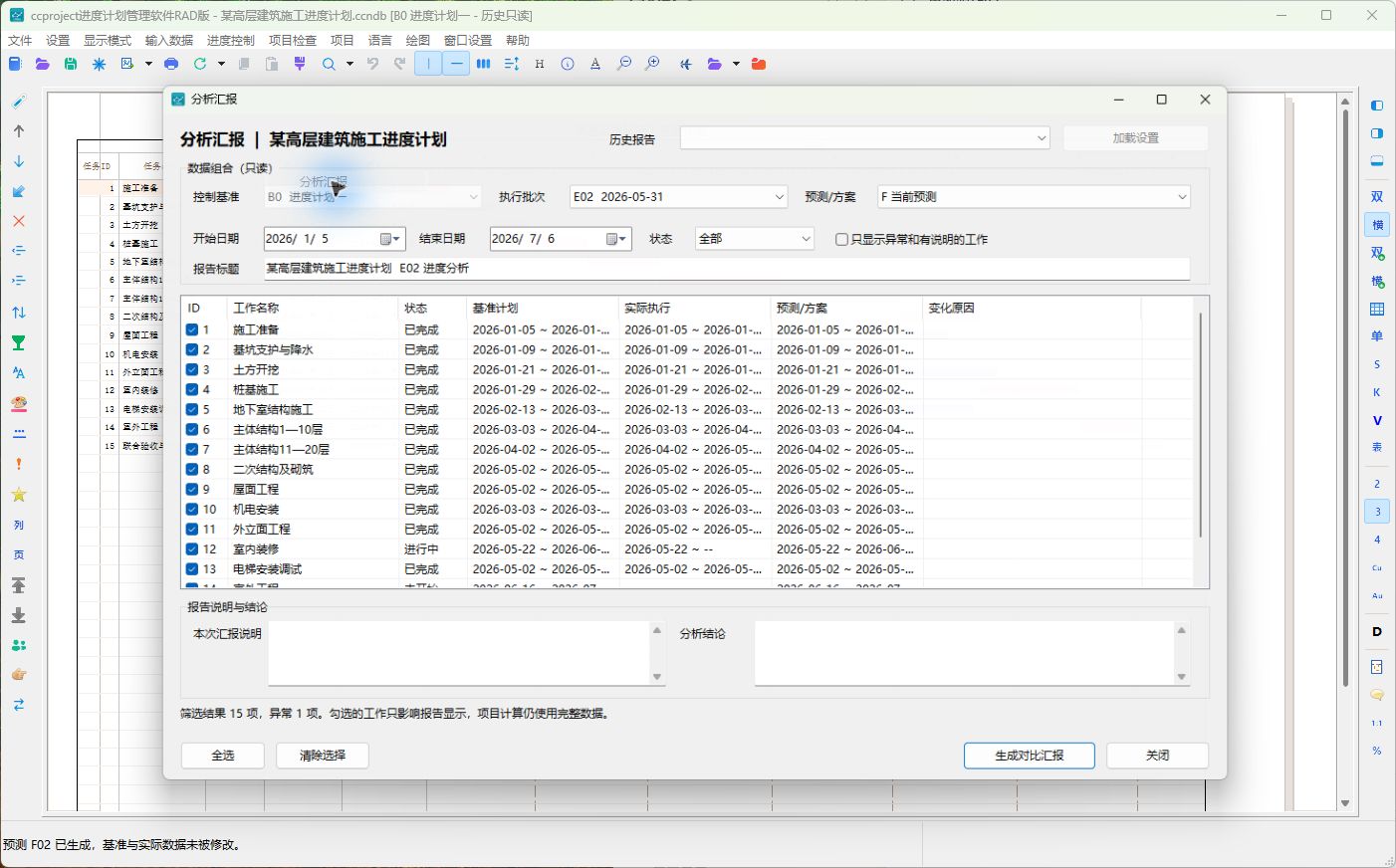Click the '横' icon in the right sidebar

(1377, 225)
